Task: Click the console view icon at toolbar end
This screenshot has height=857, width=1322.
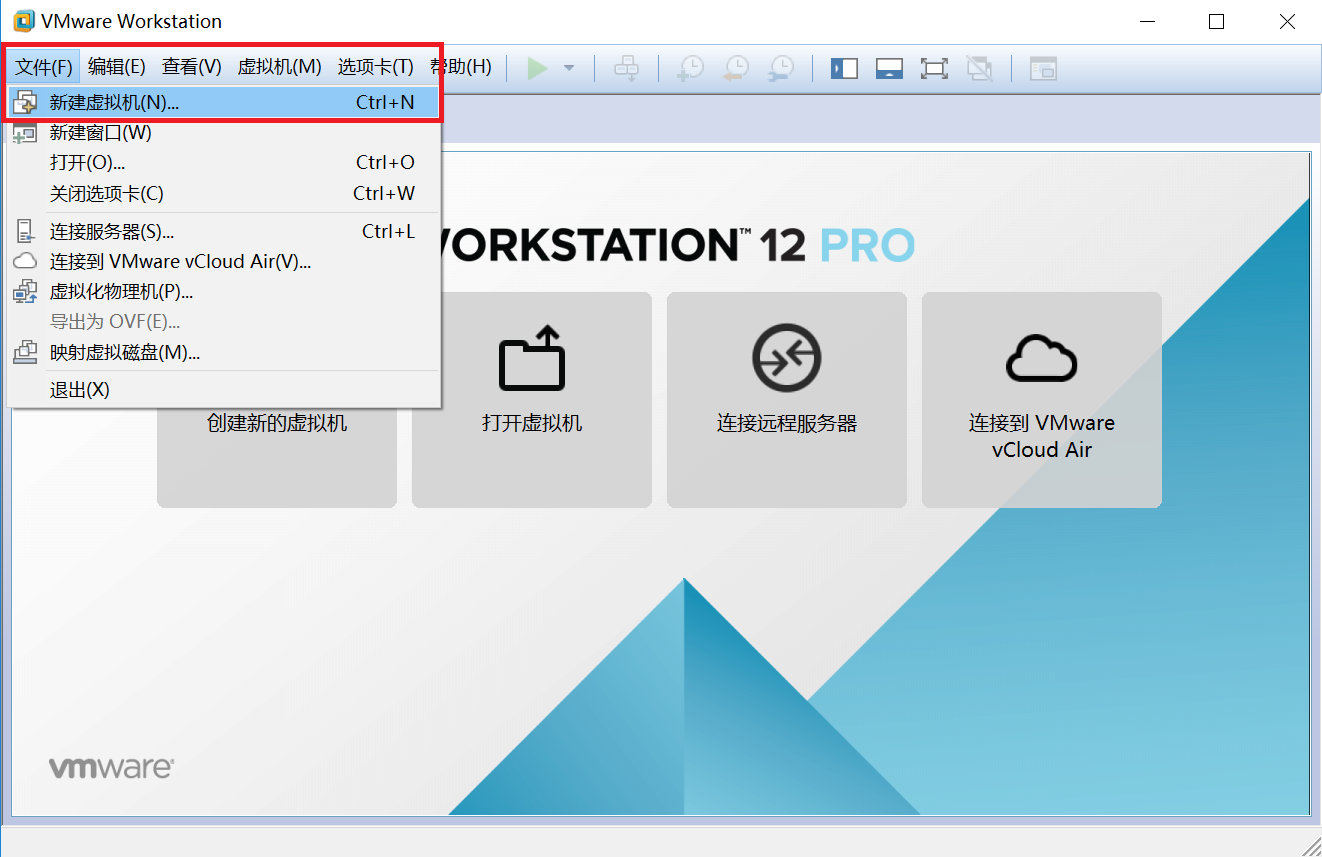Action: pyautogui.click(x=1043, y=68)
